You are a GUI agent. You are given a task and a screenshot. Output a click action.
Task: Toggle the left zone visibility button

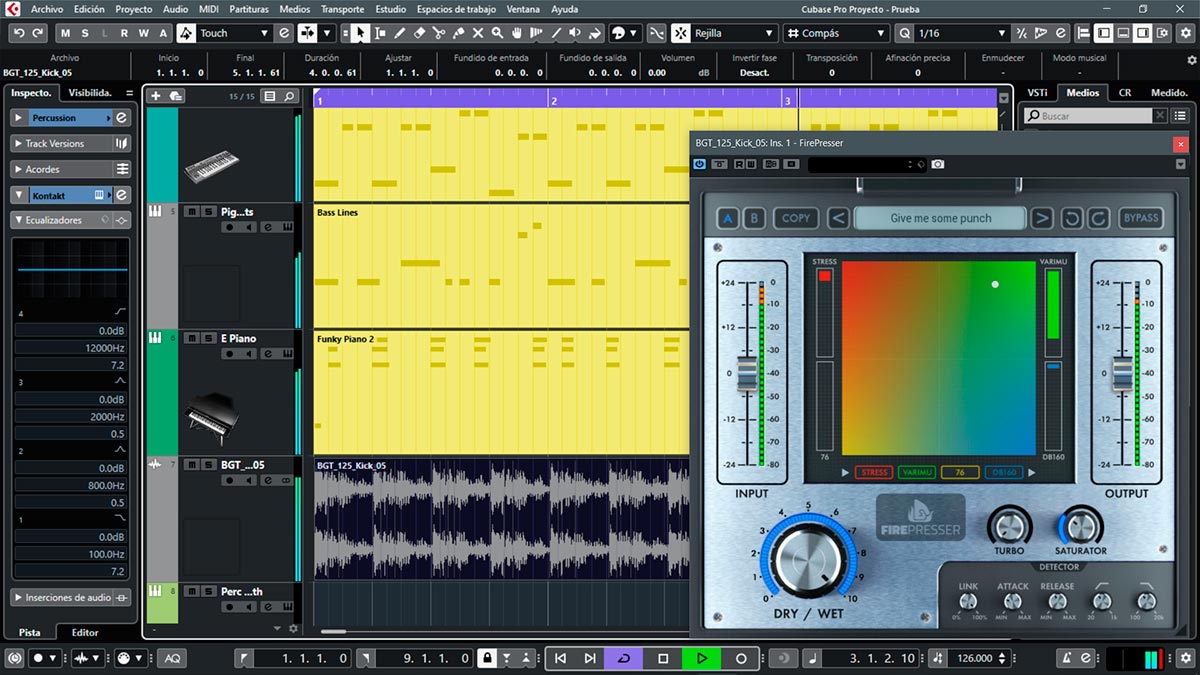tap(1103, 33)
